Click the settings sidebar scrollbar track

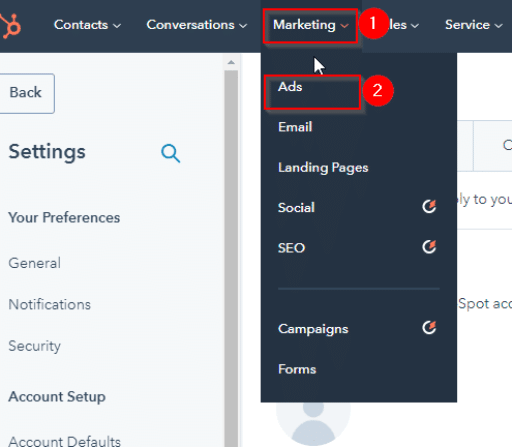point(231,258)
